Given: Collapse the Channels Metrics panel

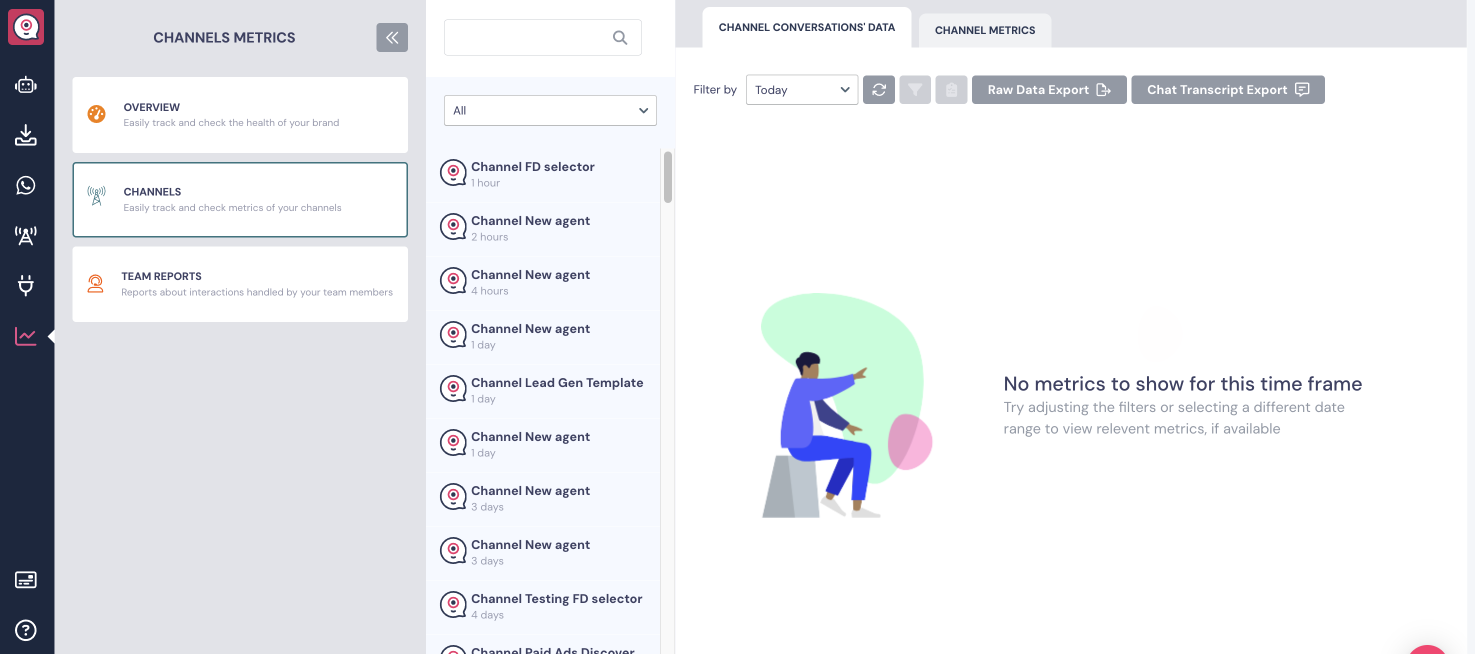Looking at the screenshot, I should (x=391, y=37).
